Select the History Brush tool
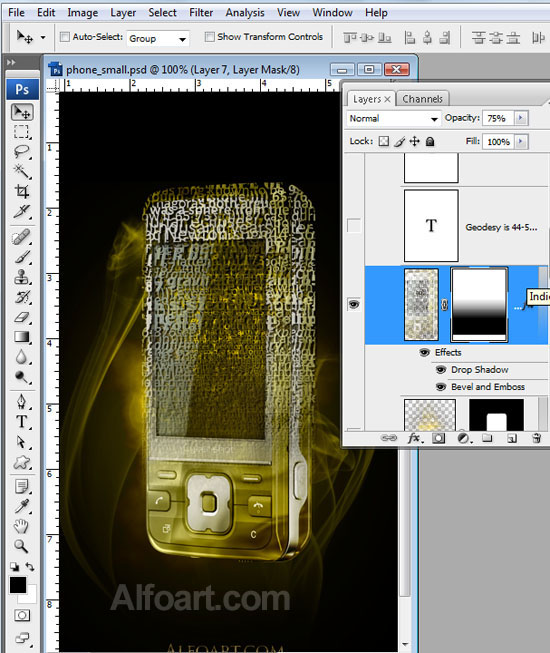550x653 pixels. click(x=21, y=297)
